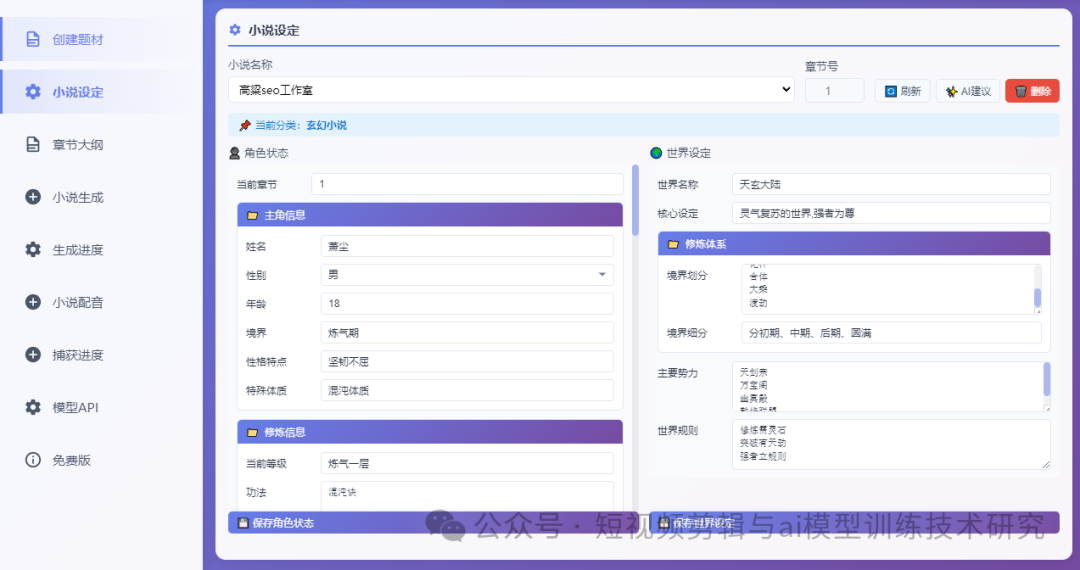Click the 世界名称 field showing 天玄大陆
Image resolution: width=1080 pixels, height=570 pixels.
[891, 184]
